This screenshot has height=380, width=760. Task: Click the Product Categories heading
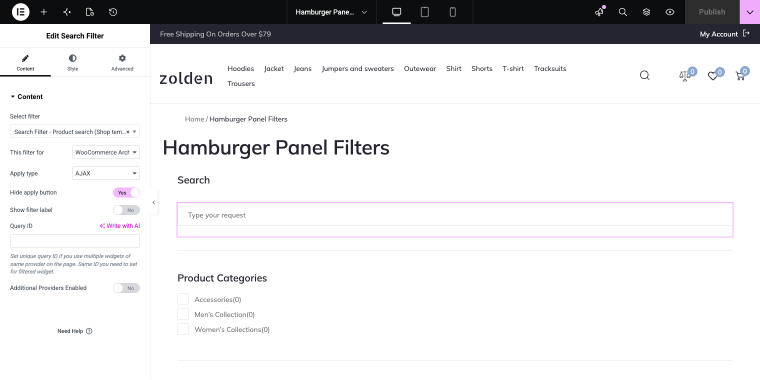click(x=222, y=278)
